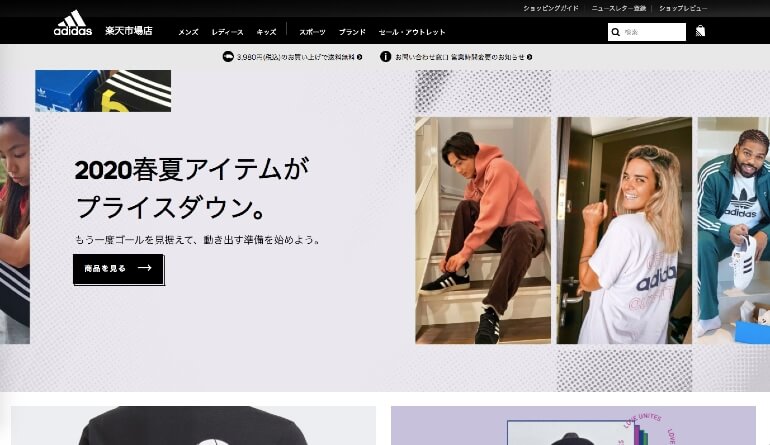Click the もう一度ゴールを見据えて subtitle text

point(197,240)
